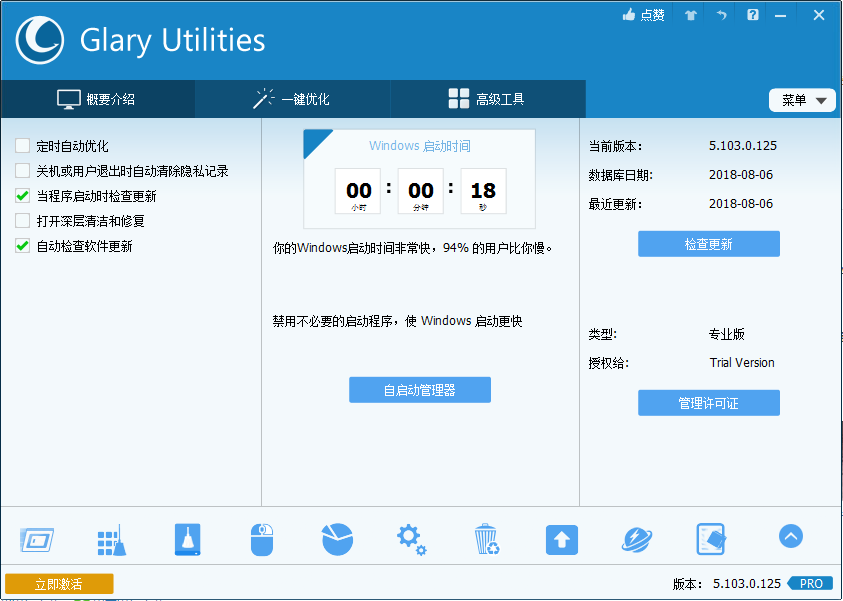The height and width of the screenshot is (601, 843).
Task: Click the 点赞 label text
Action: [x=652, y=15]
